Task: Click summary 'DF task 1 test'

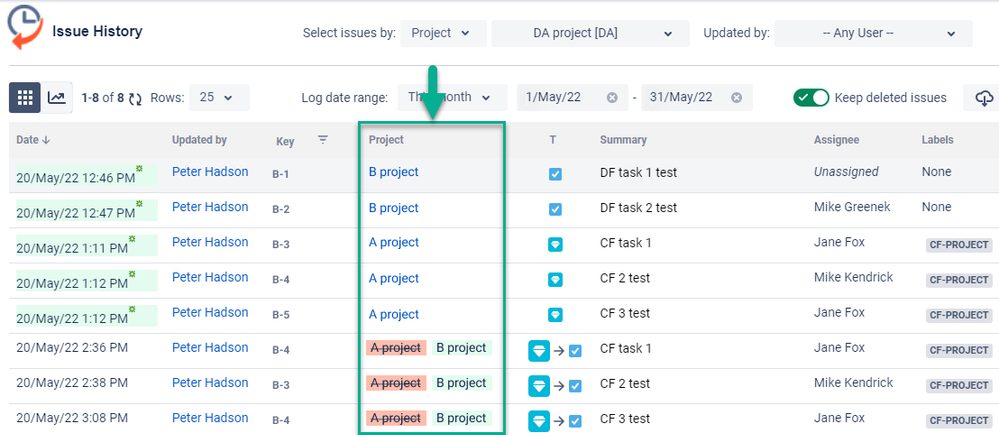Action: tap(638, 172)
